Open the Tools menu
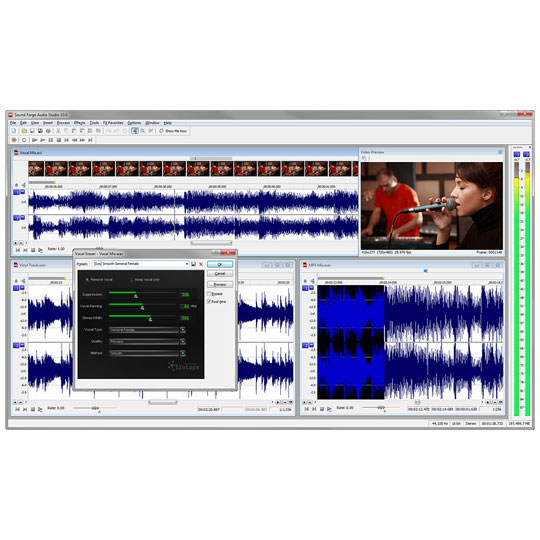 point(94,123)
